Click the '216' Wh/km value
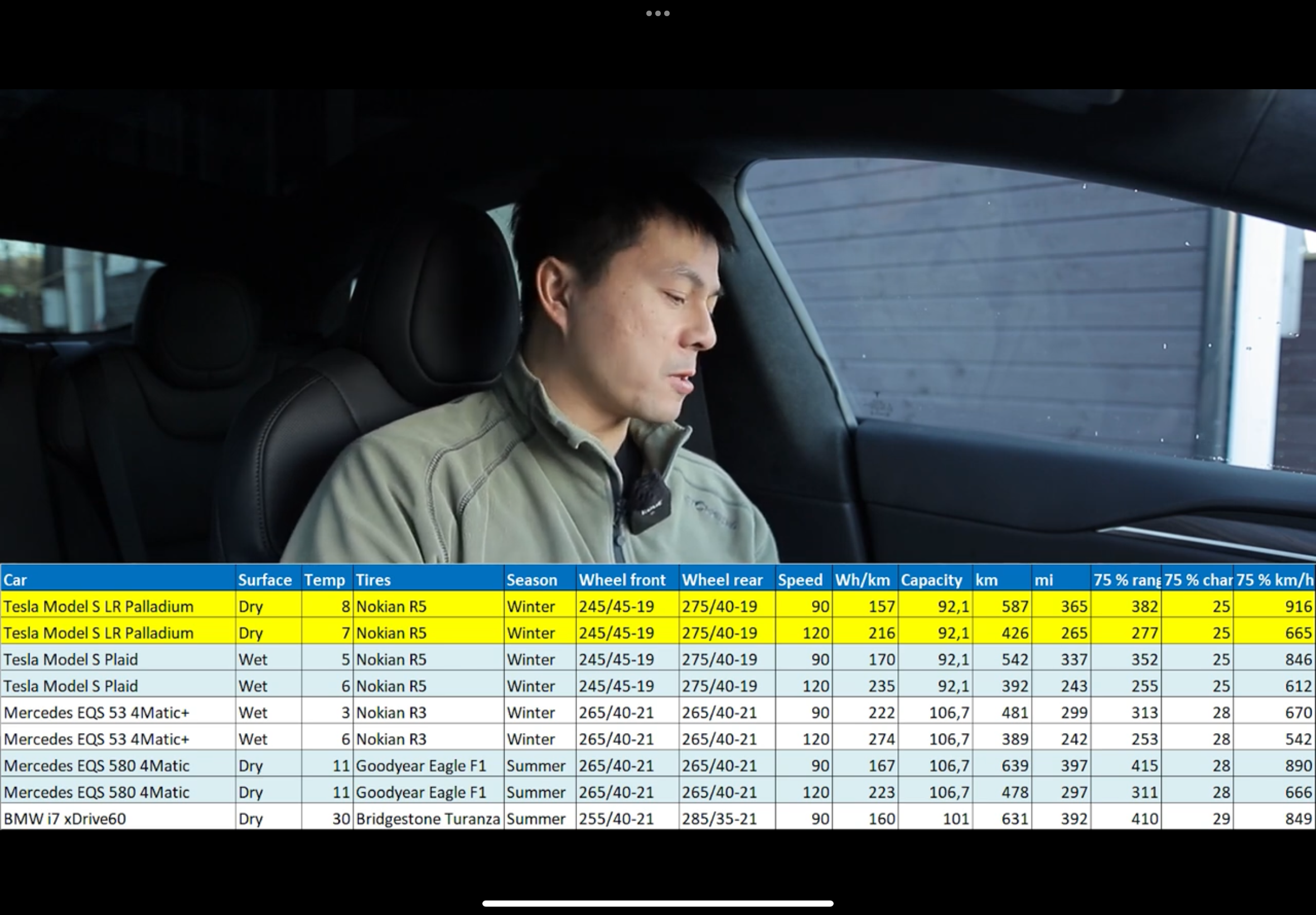Image resolution: width=1316 pixels, height=915 pixels. tap(865, 632)
